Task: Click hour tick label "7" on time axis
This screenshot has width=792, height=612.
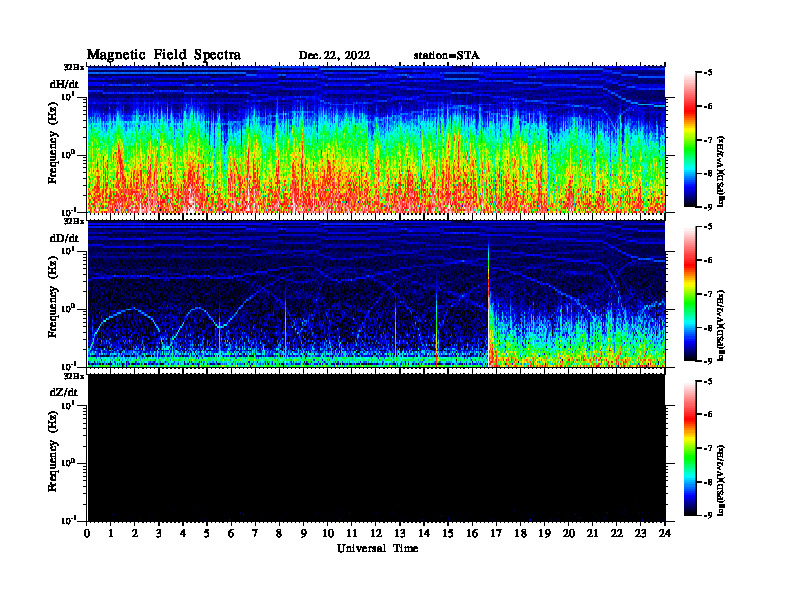Action: point(256,534)
